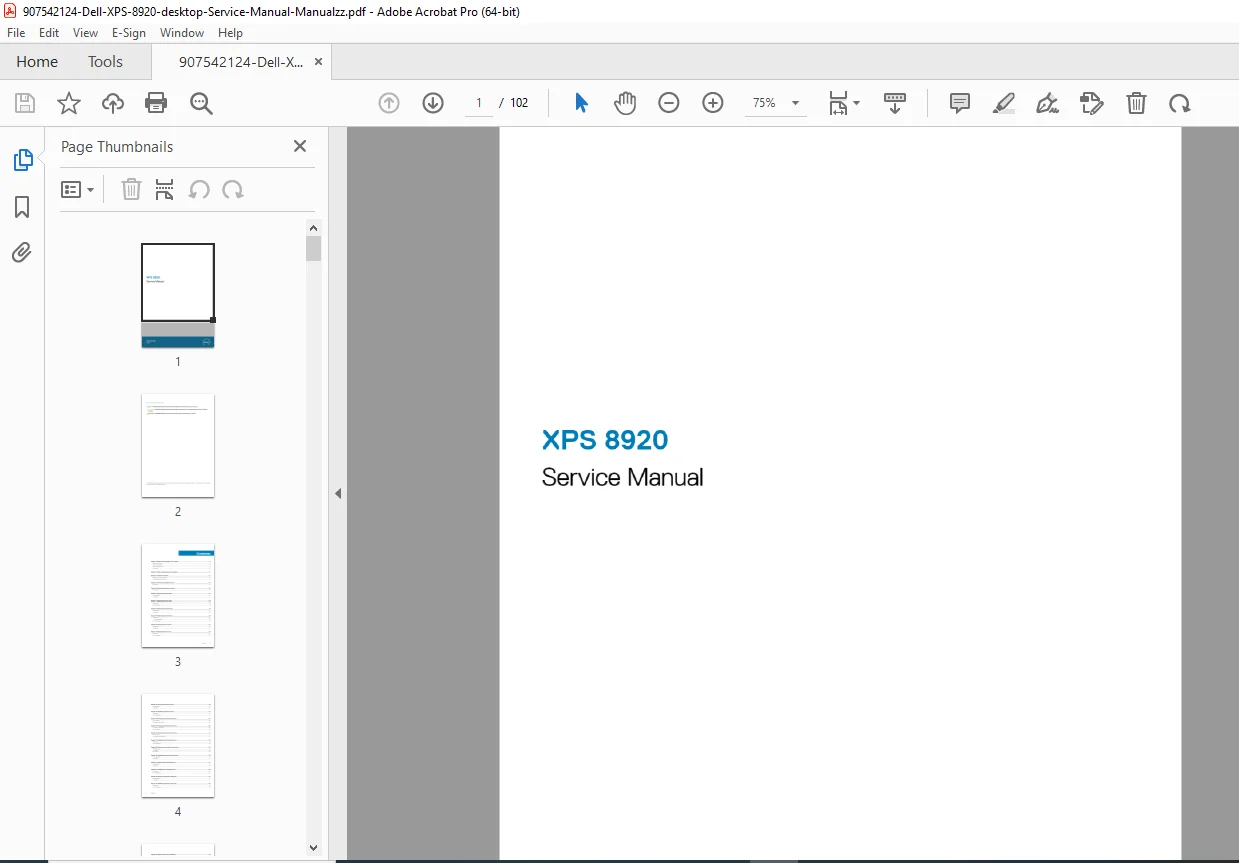Open the zoom level 75% dropdown
This screenshot has width=1239, height=863.
[x=776, y=103]
